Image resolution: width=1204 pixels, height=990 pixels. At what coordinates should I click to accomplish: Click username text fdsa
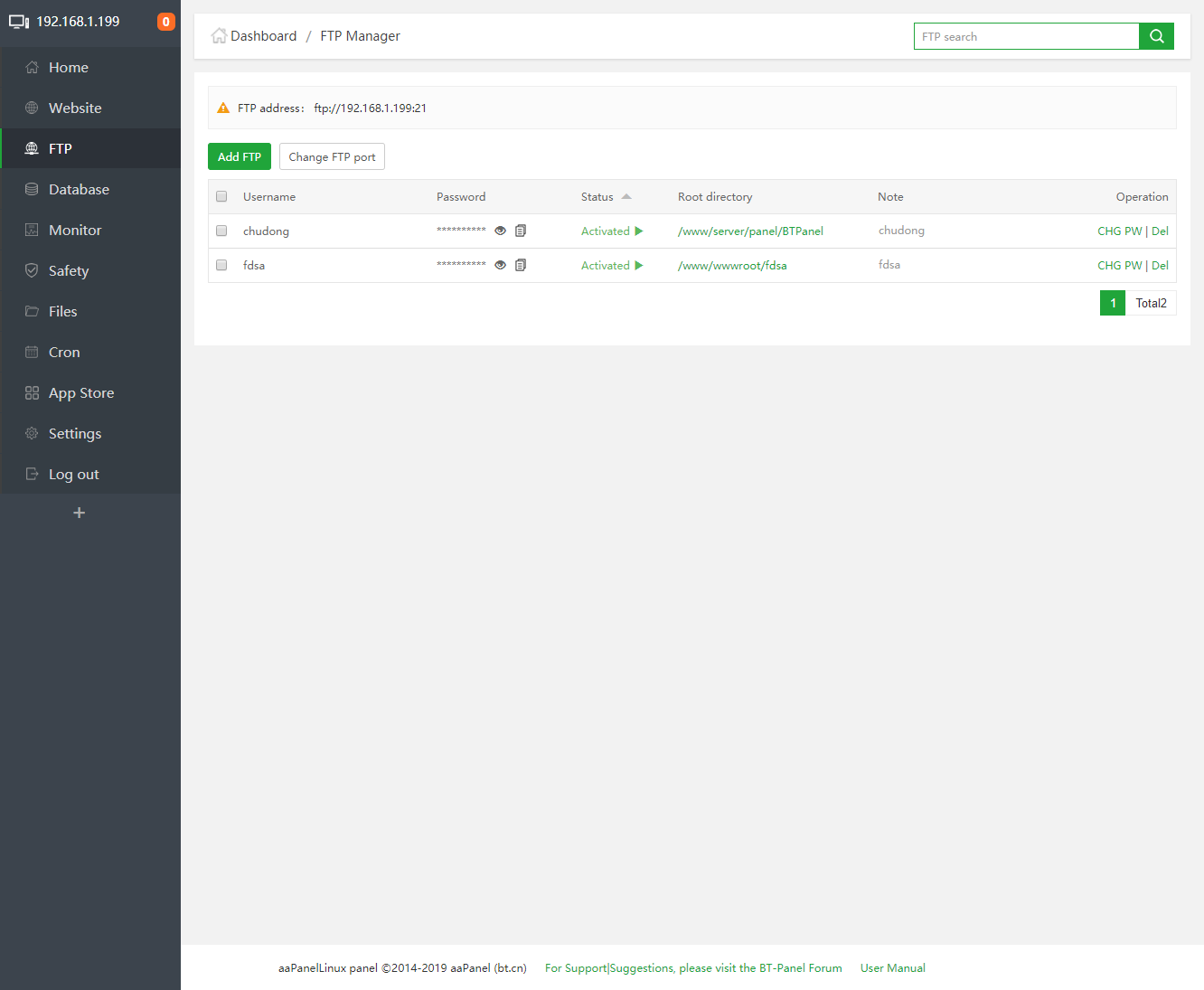click(x=254, y=266)
